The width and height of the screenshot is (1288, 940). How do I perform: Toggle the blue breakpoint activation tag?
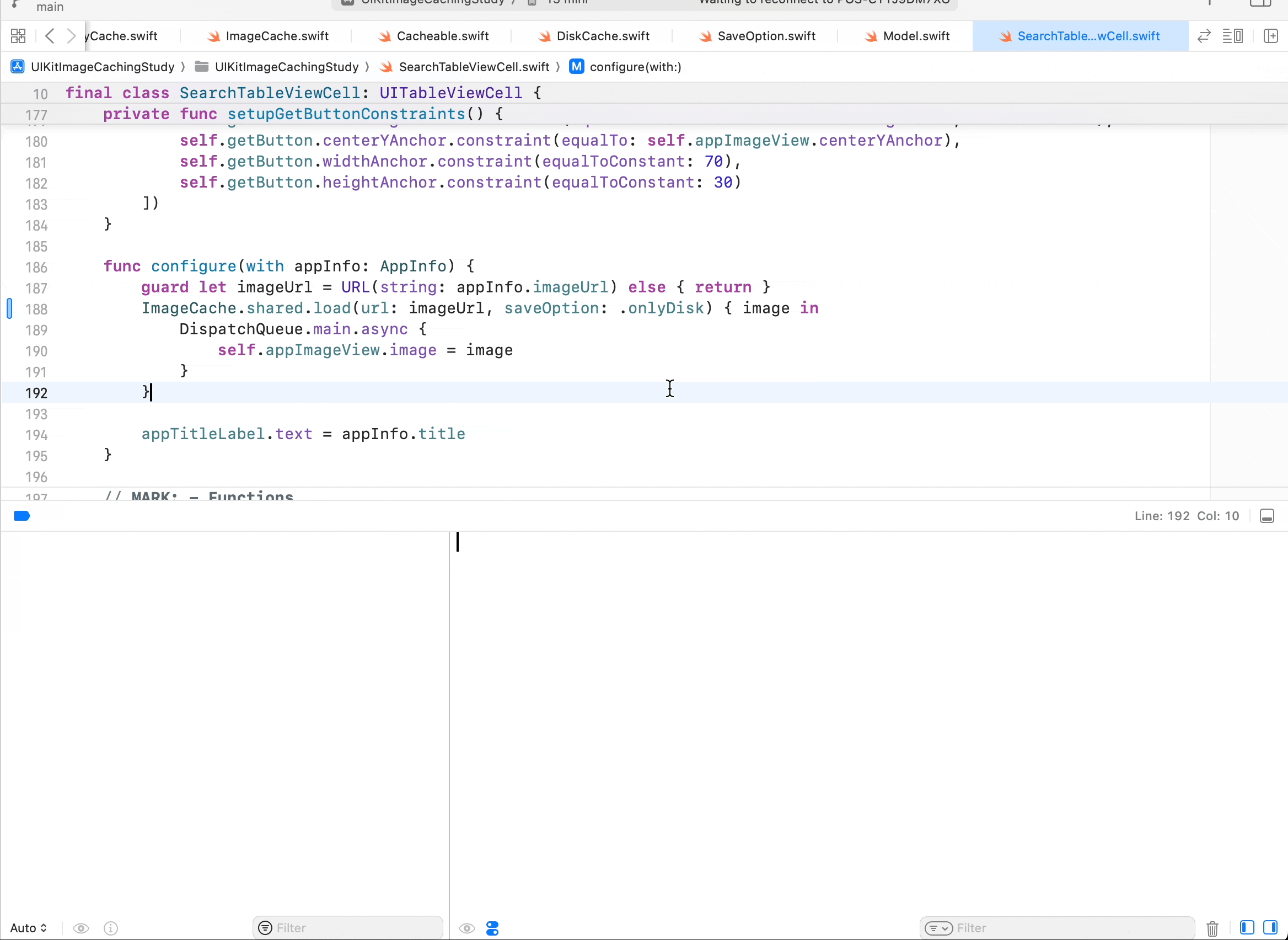(22, 516)
